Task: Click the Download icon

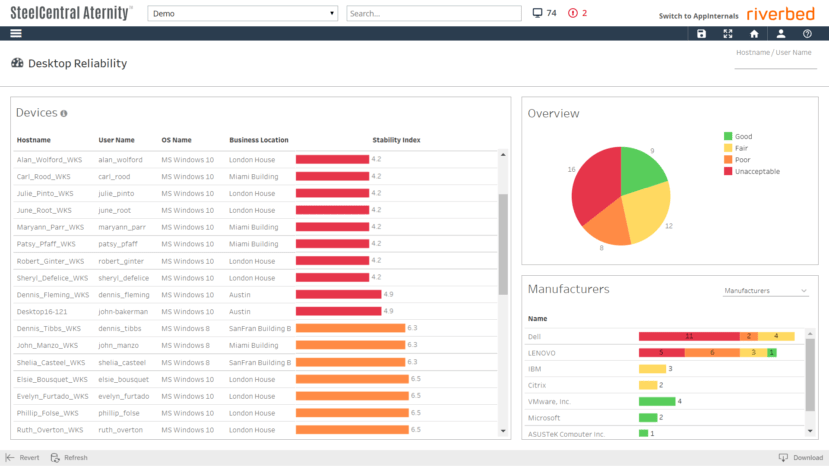Action: pos(783,458)
